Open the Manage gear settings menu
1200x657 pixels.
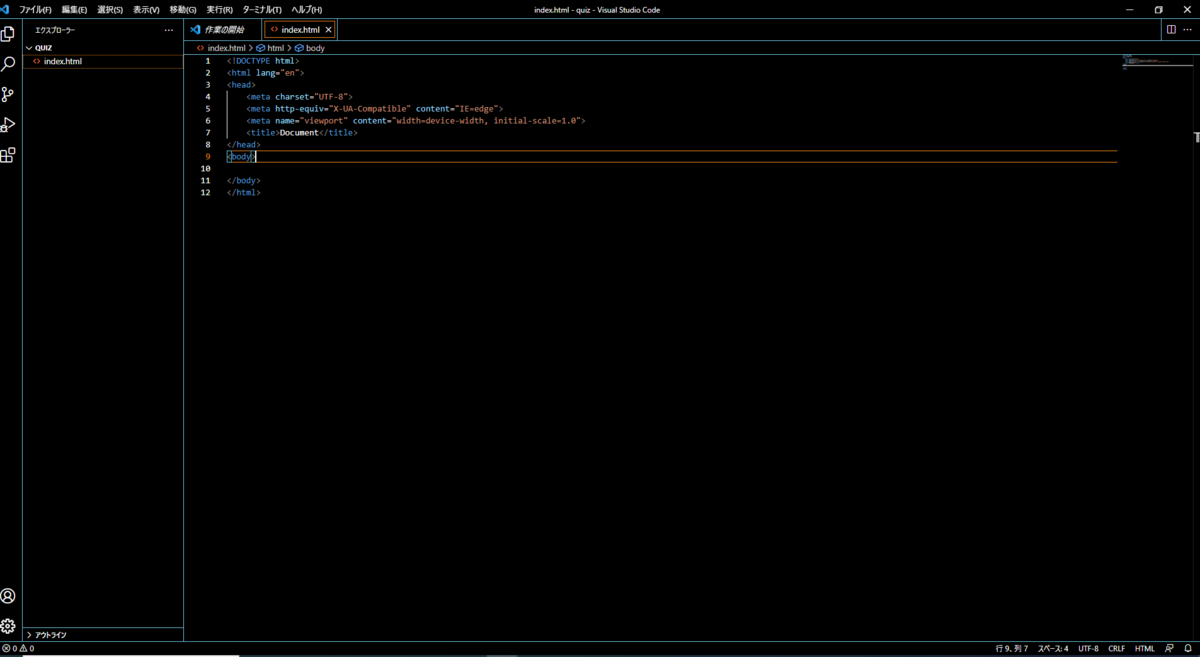(8, 626)
